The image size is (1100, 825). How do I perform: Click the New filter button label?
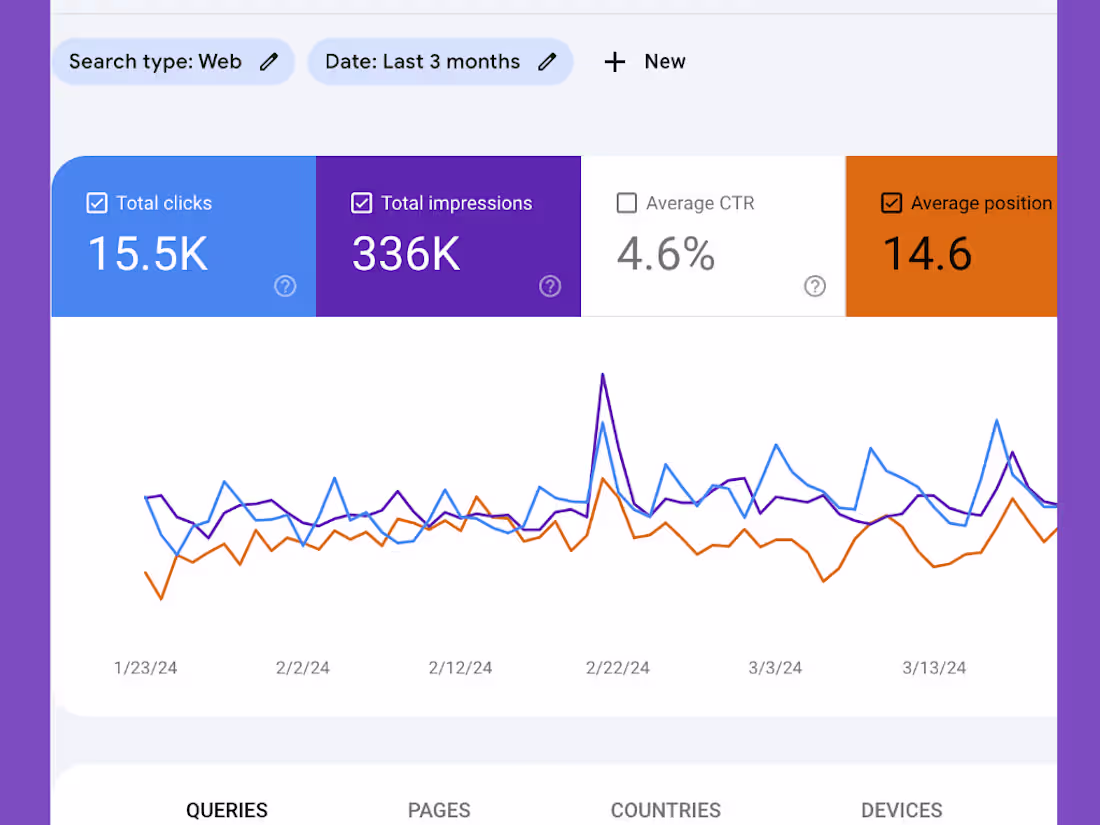coord(665,62)
